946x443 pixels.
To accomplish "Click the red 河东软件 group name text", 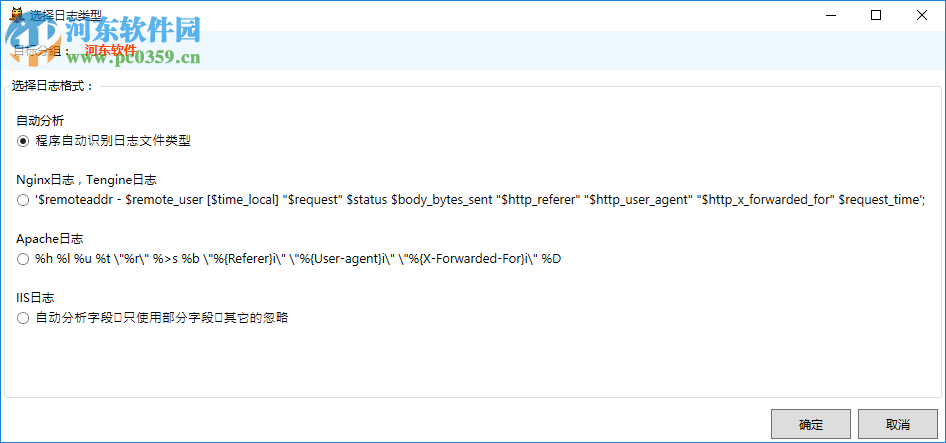I will pyautogui.click(x=110, y=50).
